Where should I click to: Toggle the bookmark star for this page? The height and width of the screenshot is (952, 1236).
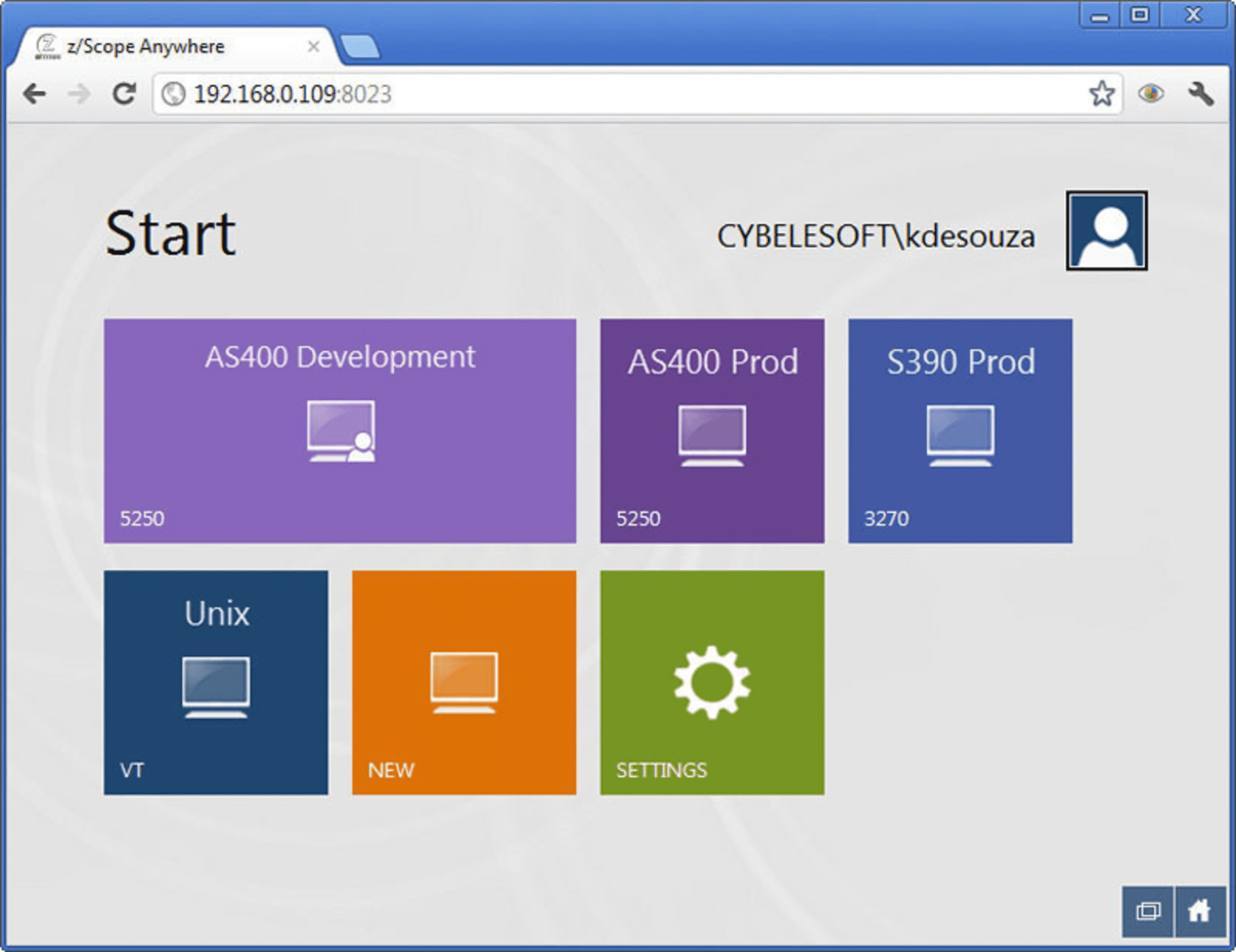(x=1102, y=94)
